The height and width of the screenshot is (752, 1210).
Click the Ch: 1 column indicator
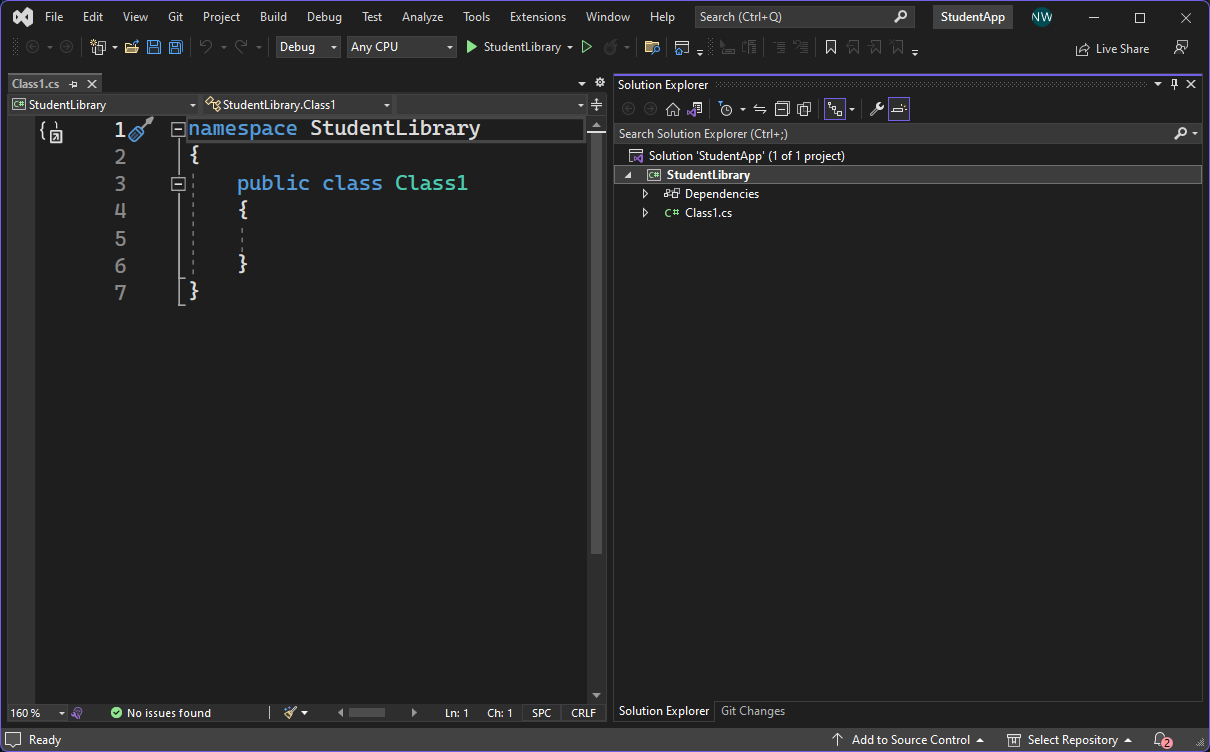(500, 713)
